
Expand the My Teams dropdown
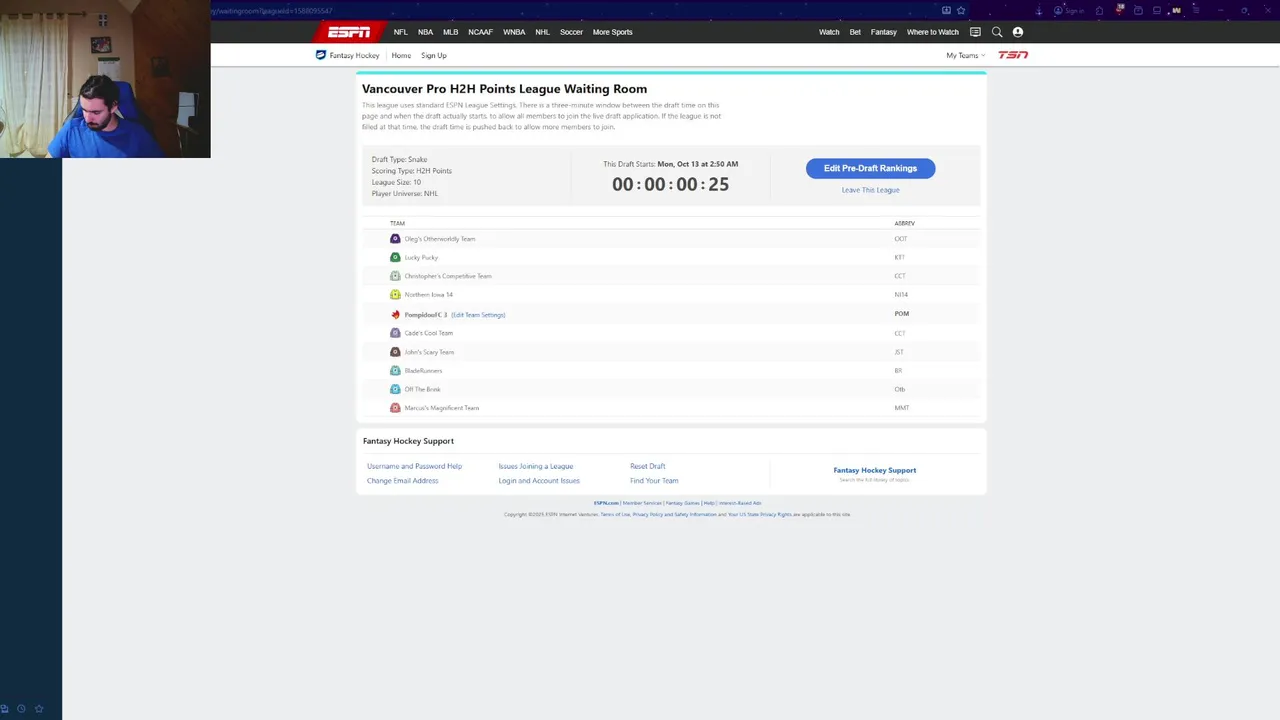965,55
